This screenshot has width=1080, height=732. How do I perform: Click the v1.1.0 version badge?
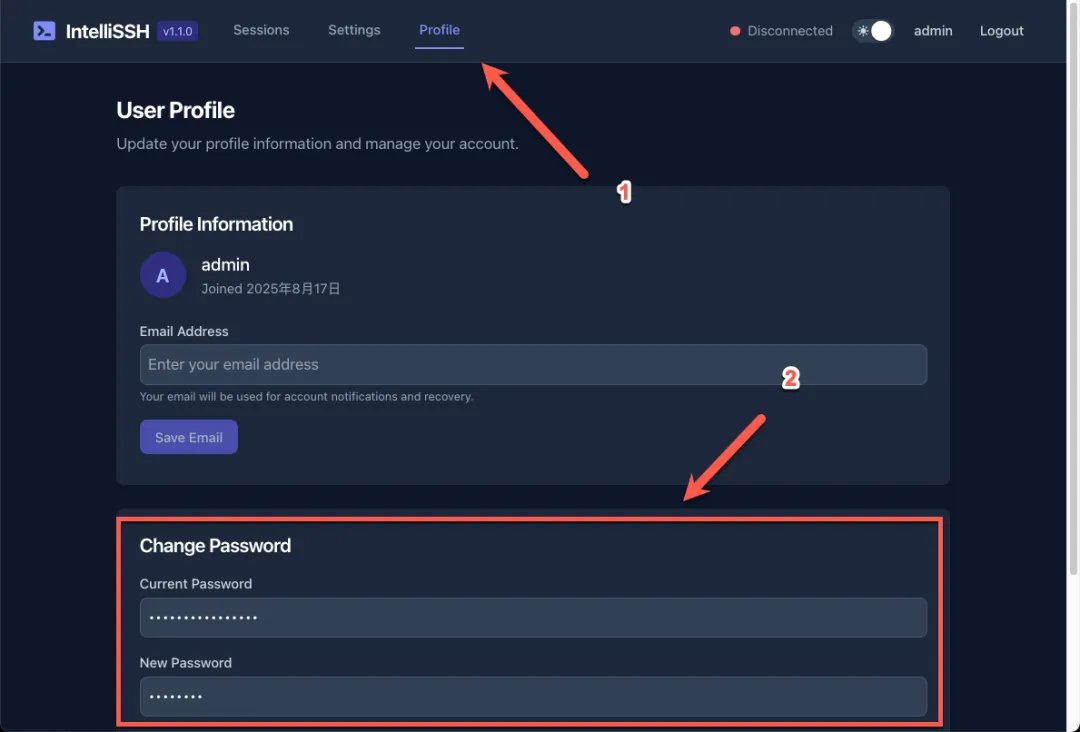point(178,31)
